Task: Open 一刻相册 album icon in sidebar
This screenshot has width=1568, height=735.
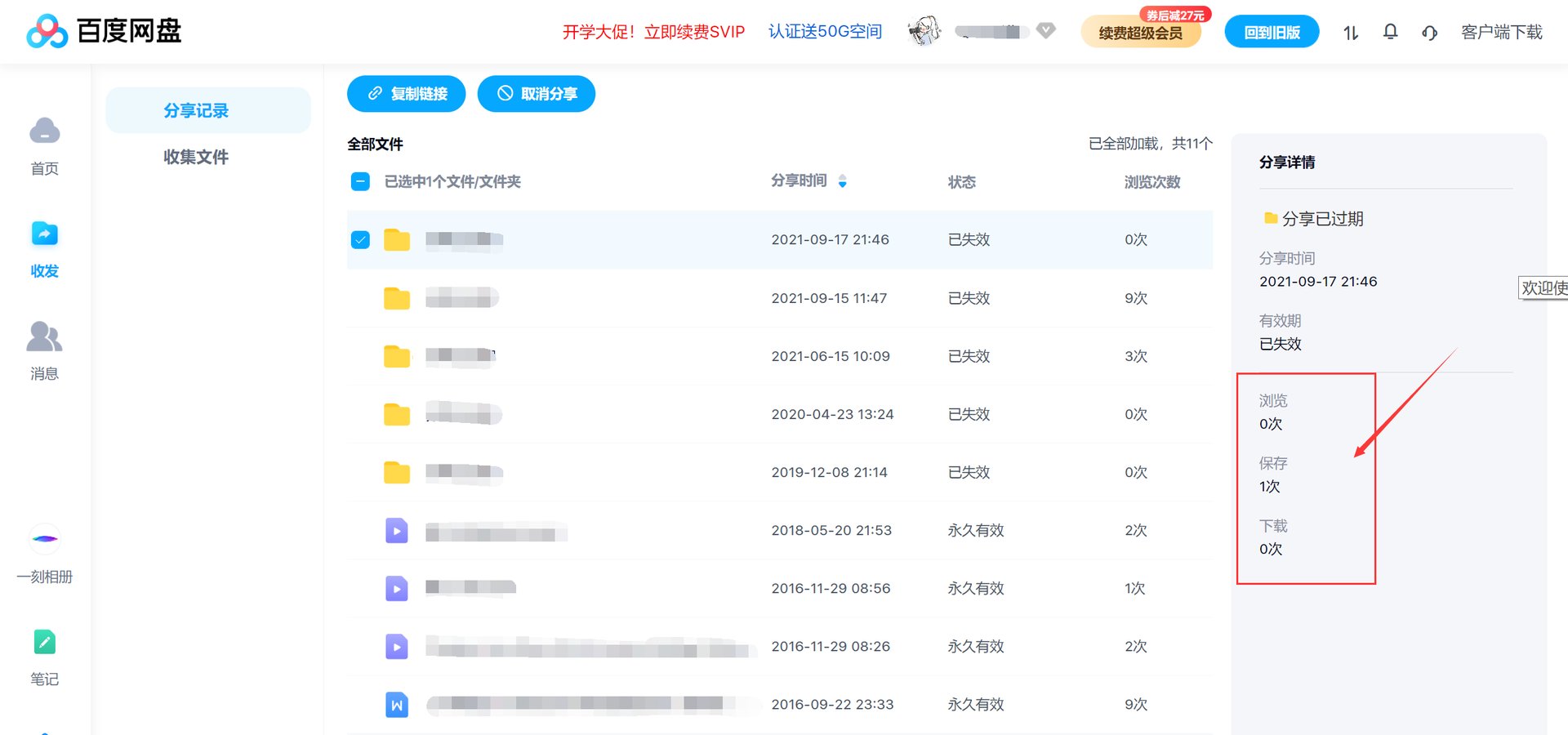Action: [44, 538]
